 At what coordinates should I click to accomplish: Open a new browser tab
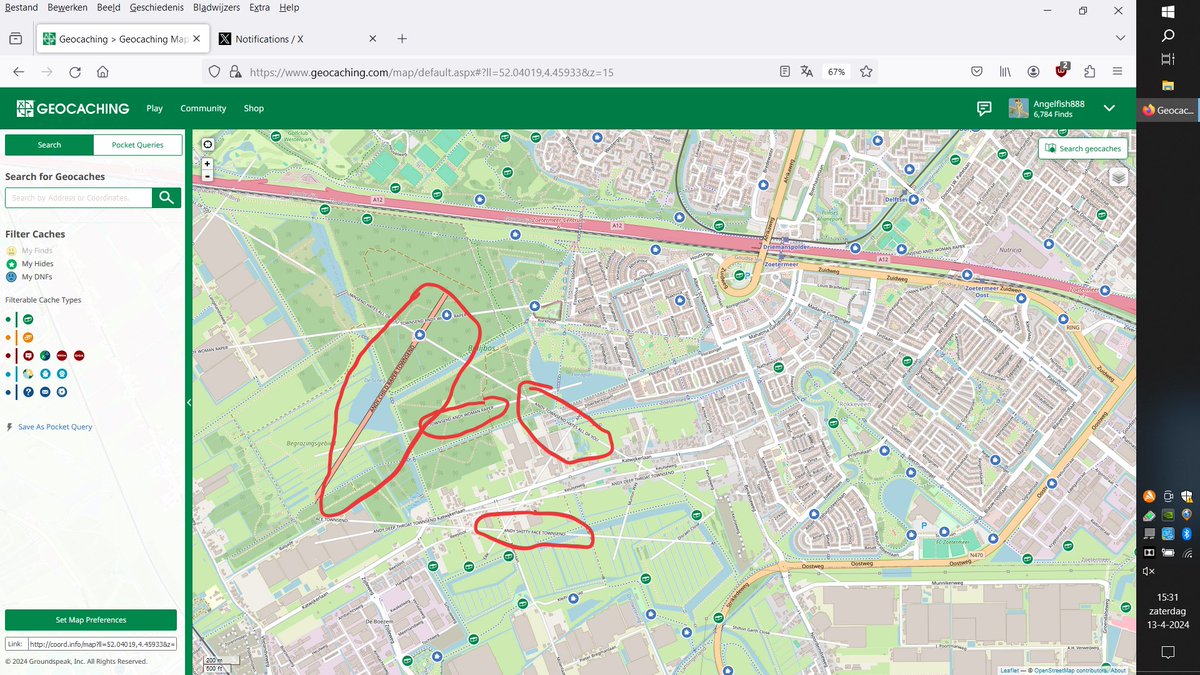click(x=402, y=39)
